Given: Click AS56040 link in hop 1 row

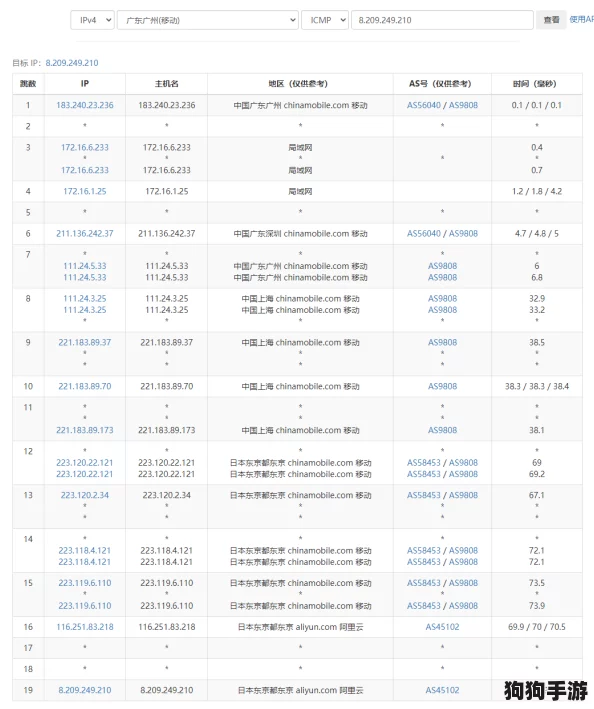Looking at the screenshot, I should (x=424, y=105).
